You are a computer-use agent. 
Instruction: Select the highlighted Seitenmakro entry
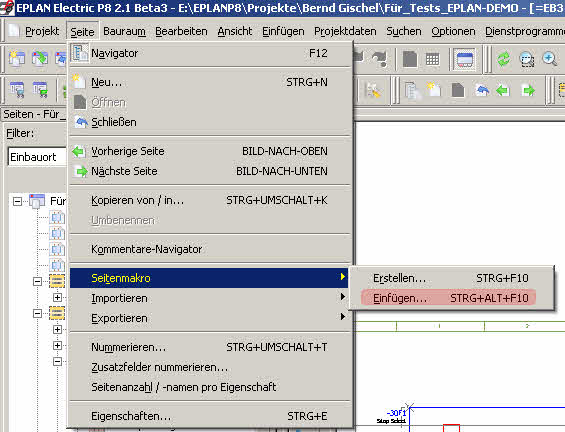209,278
